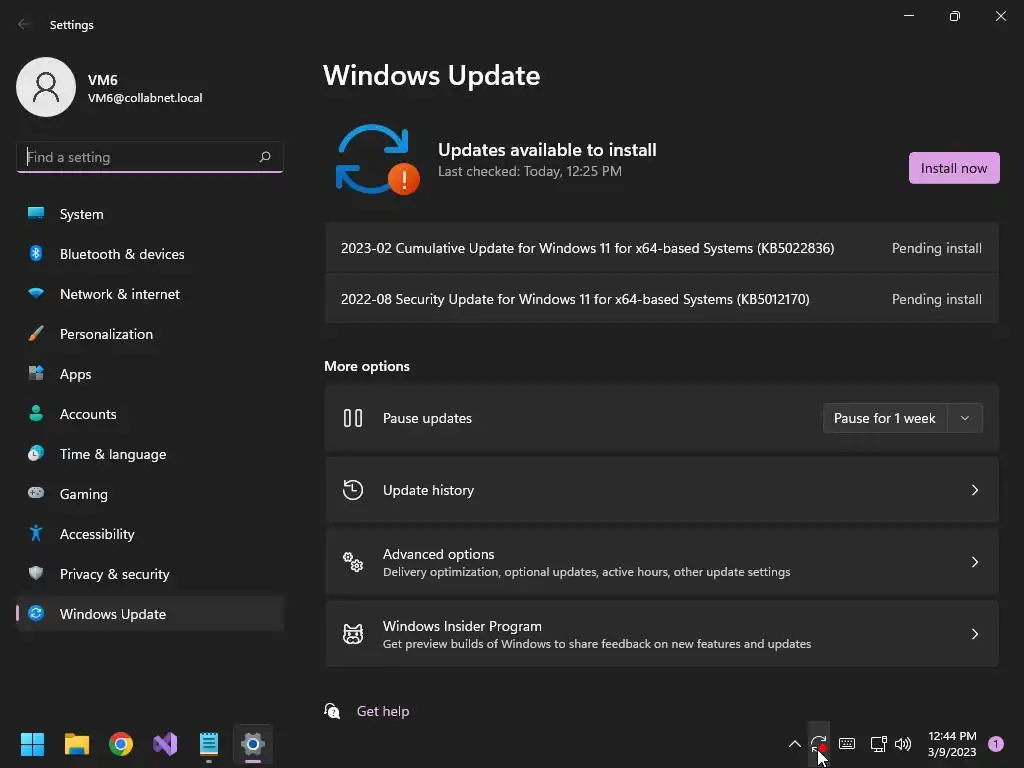The width and height of the screenshot is (1024, 768).
Task: Show hidden tray icons chevron
Action: 795,744
